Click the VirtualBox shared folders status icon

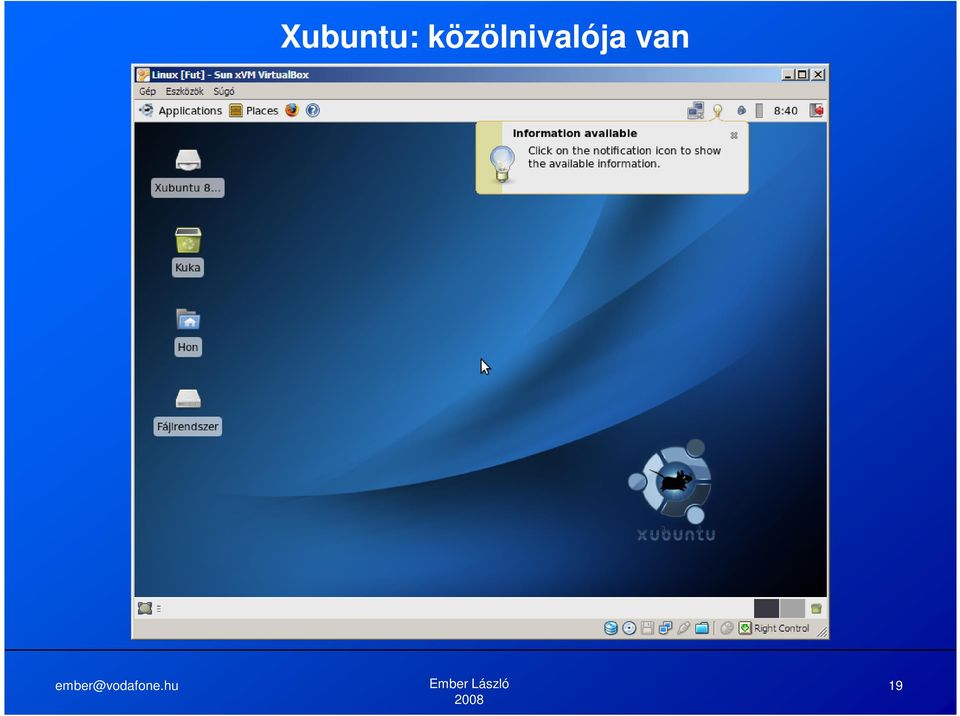(702, 628)
